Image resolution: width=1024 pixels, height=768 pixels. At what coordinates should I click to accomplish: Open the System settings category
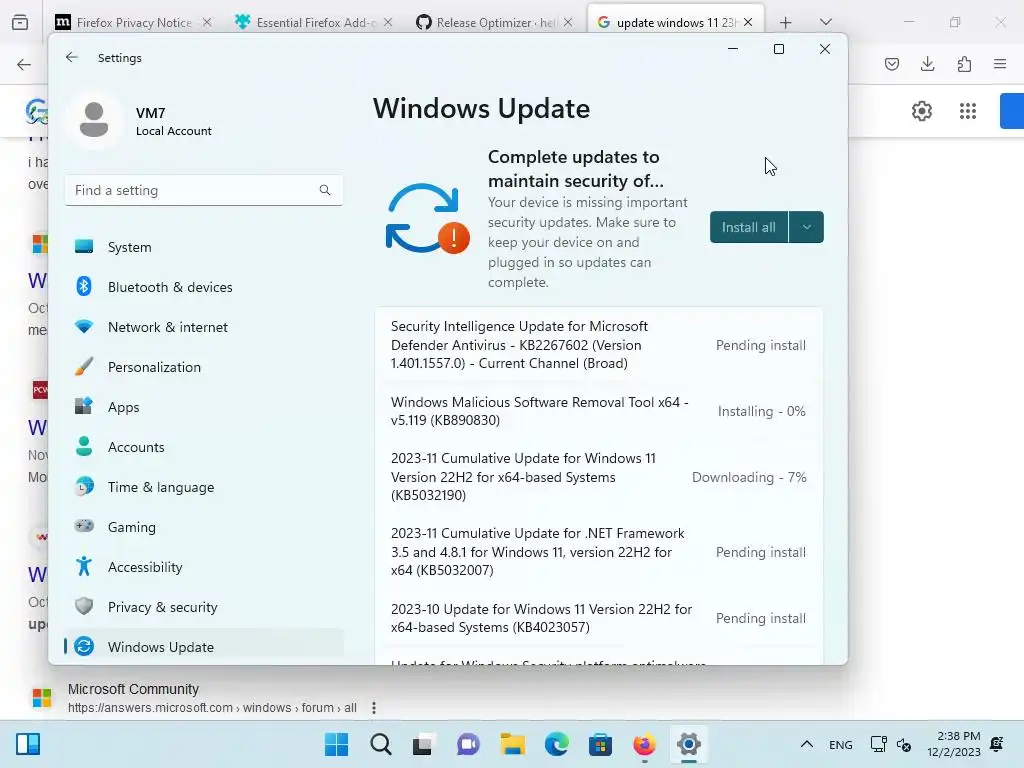204,247
